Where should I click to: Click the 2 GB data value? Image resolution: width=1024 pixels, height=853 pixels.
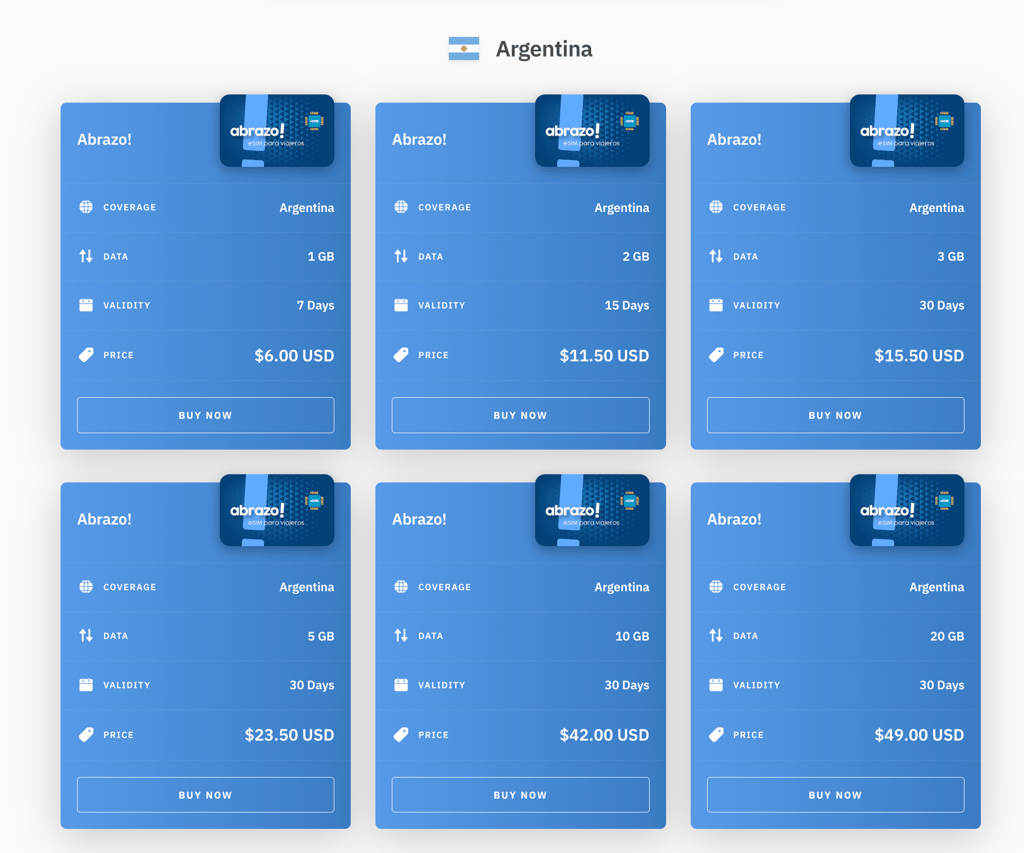tap(636, 256)
